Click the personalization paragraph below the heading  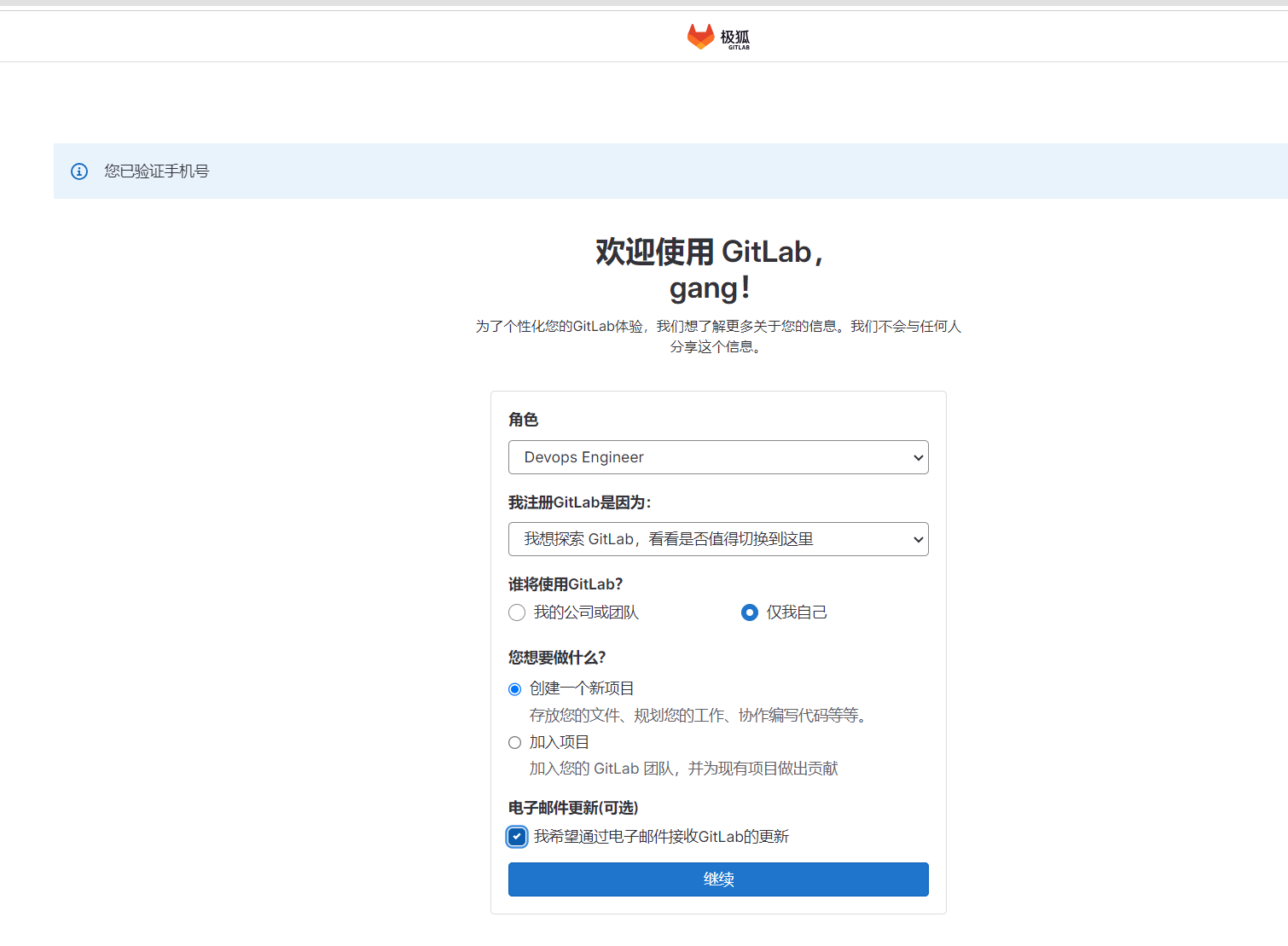[x=718, y=336]
